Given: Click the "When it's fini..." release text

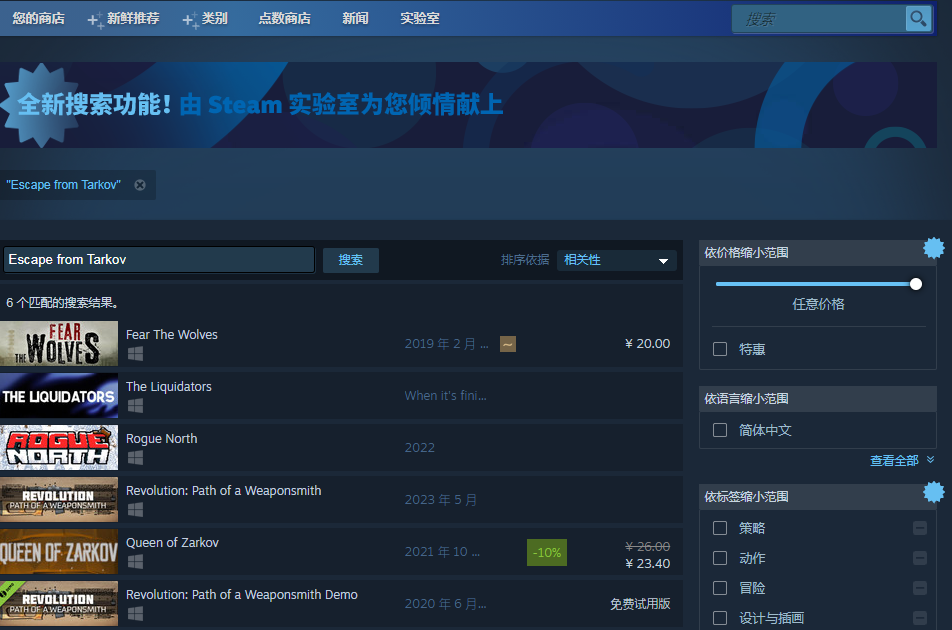Looking at the screenshot, I should 446,396.
